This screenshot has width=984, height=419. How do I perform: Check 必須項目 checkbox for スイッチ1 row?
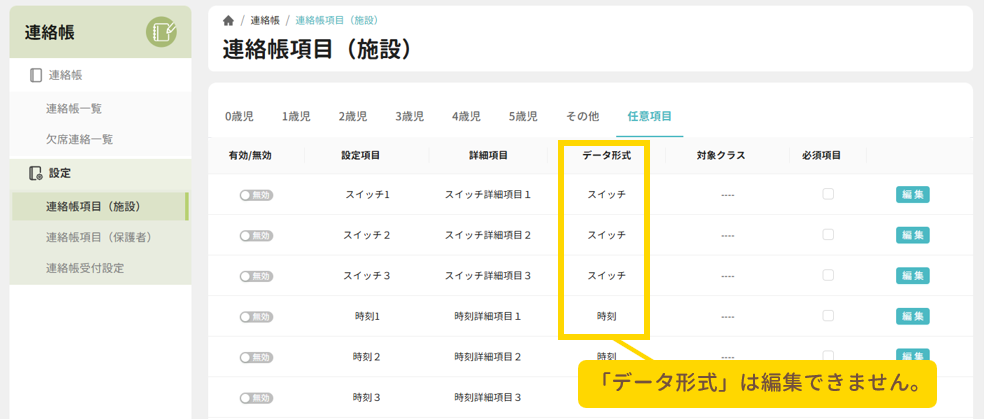[x=828, y=194]
